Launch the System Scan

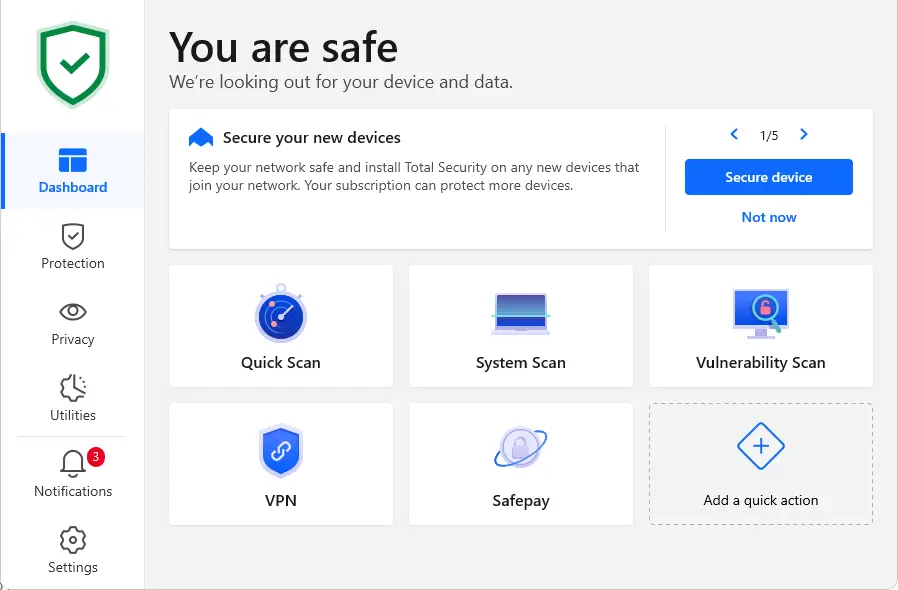(x=520, y=325)
